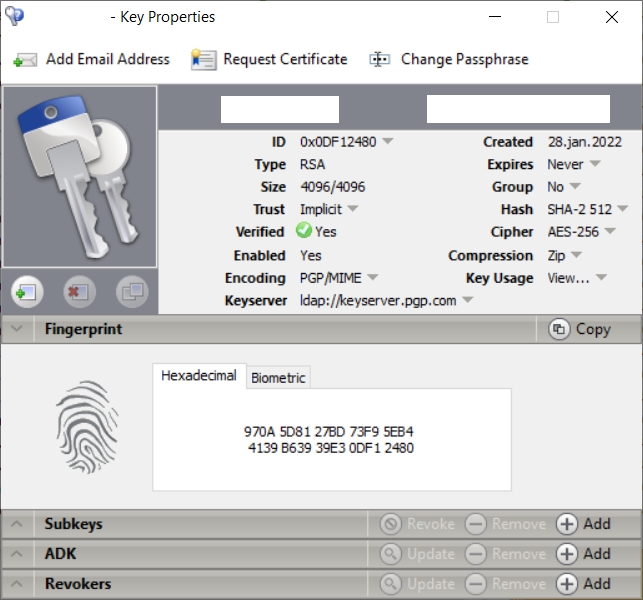
Task: Click the green Verified checkmark
Action: coord(304,232)
